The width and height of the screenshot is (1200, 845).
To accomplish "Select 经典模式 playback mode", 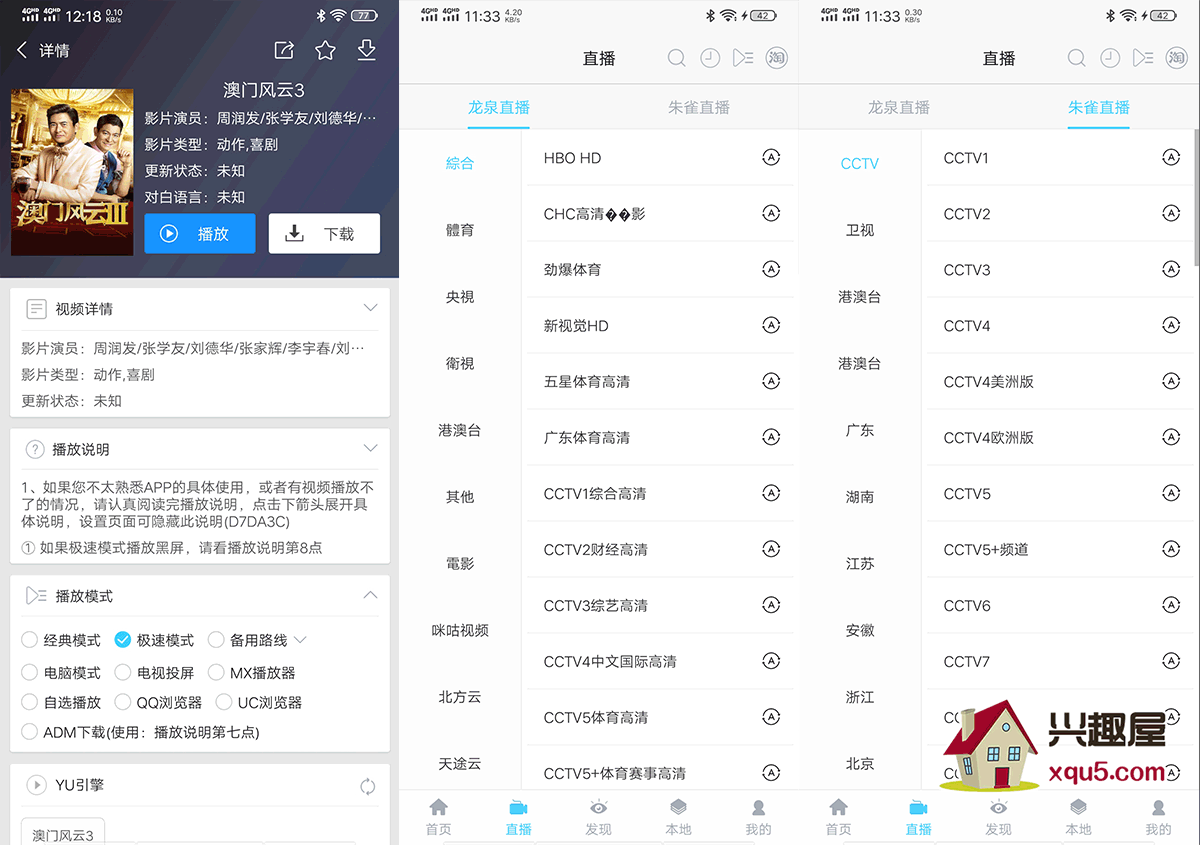I will point(61,640).
